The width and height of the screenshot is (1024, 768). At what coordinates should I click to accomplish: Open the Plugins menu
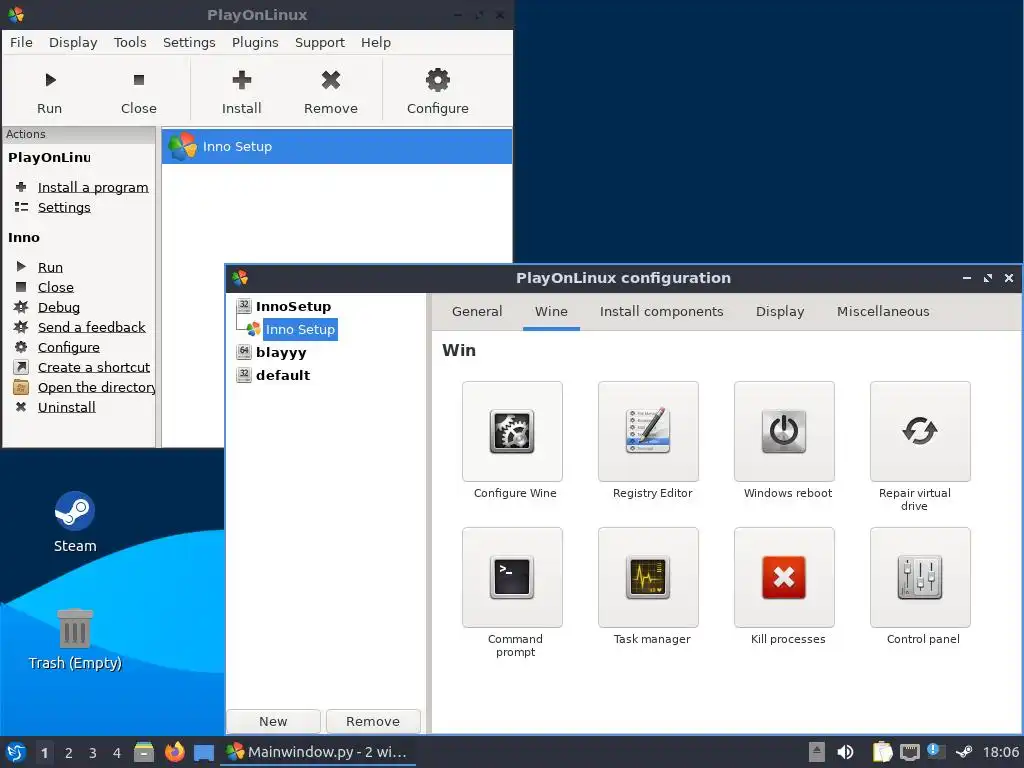255,42
